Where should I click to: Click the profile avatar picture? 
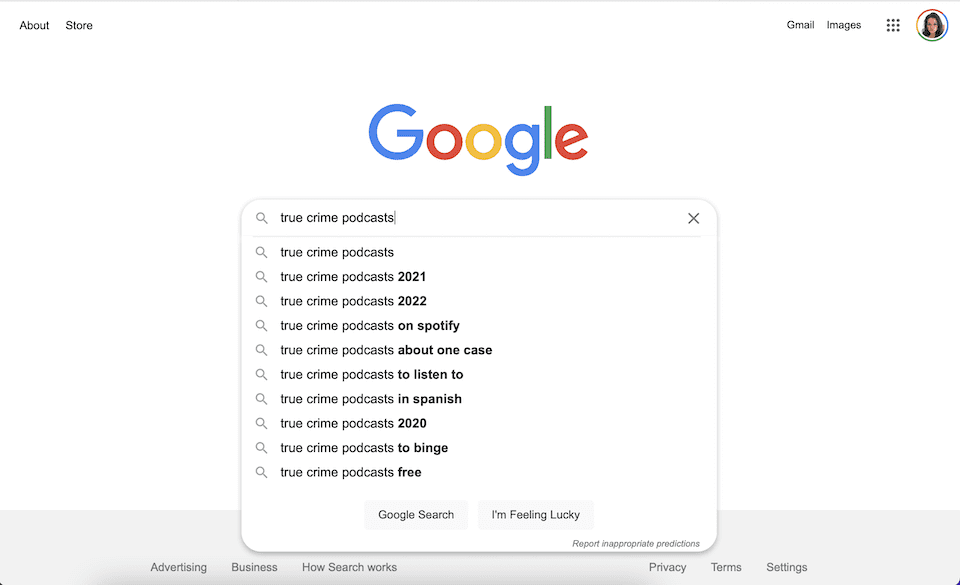click(x=931, y=25)
